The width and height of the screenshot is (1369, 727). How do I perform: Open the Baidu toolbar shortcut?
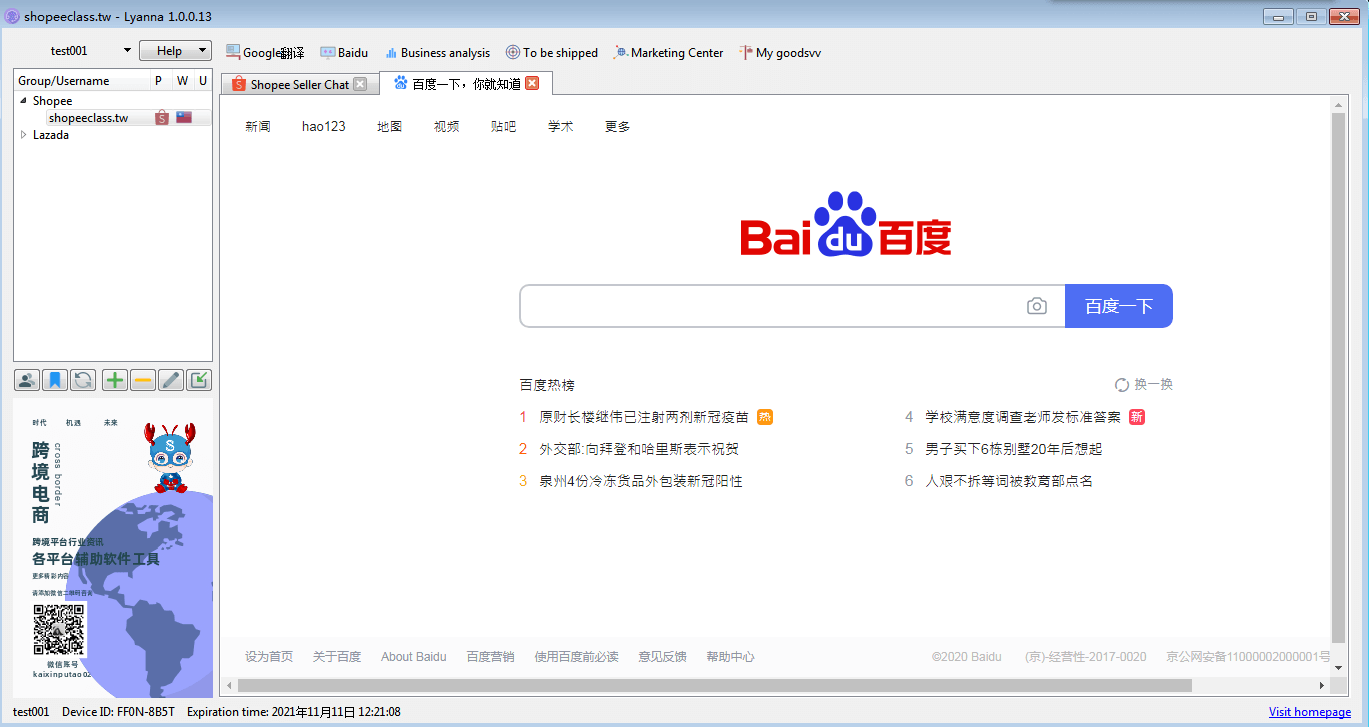point(344,53)
